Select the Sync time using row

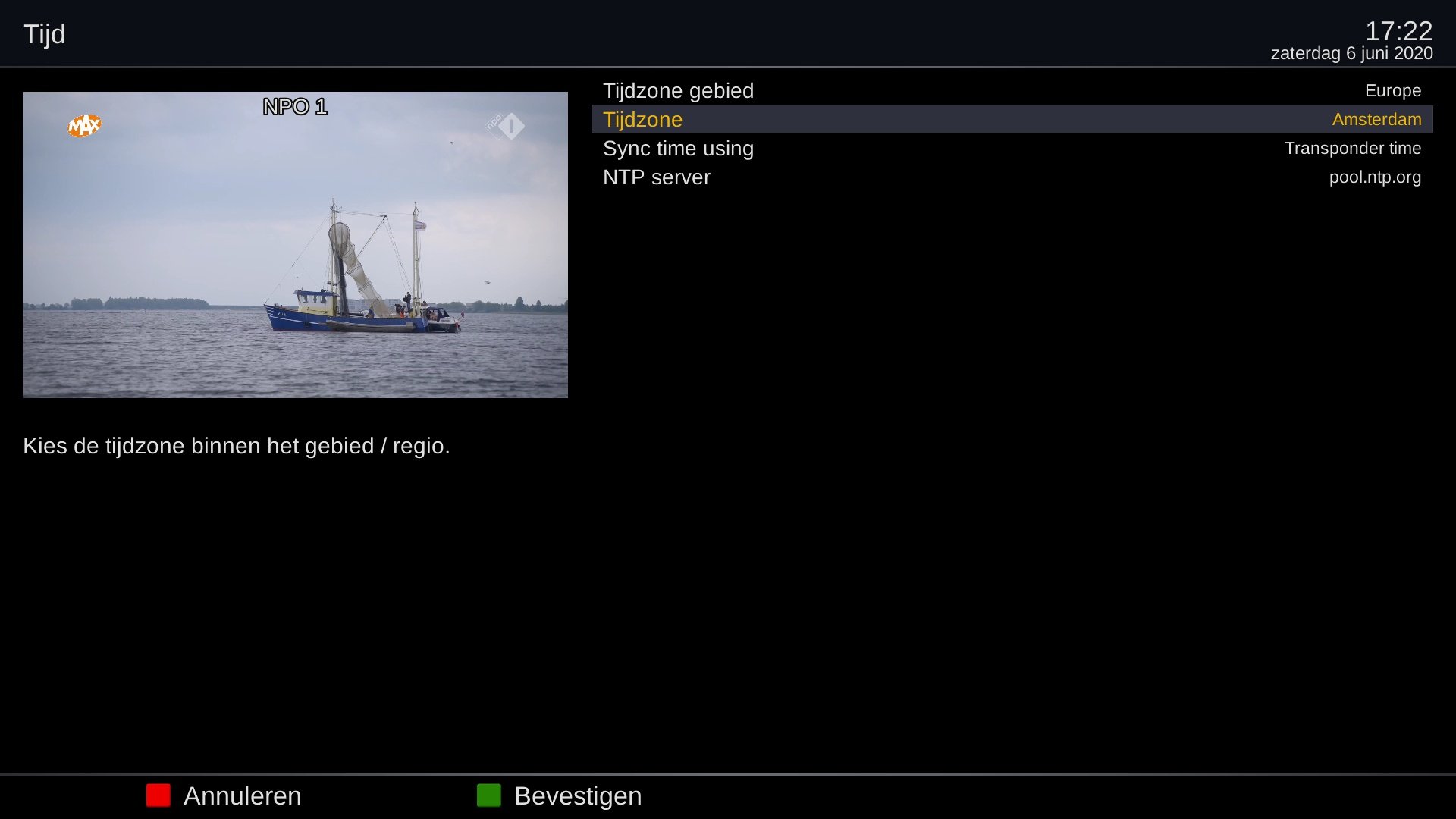(678, 149)
